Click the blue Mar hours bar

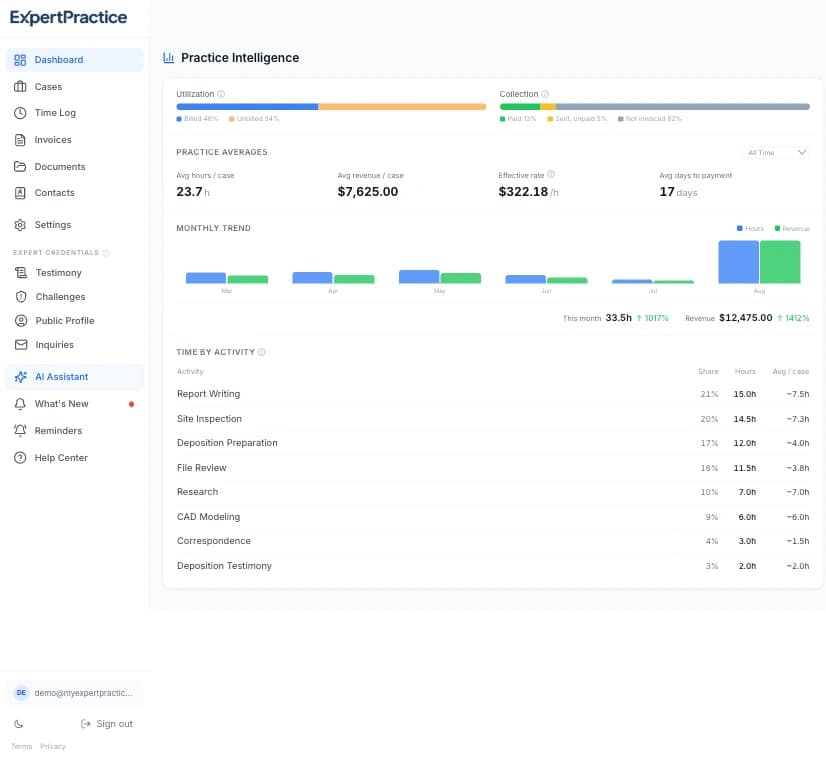(206, 278)
